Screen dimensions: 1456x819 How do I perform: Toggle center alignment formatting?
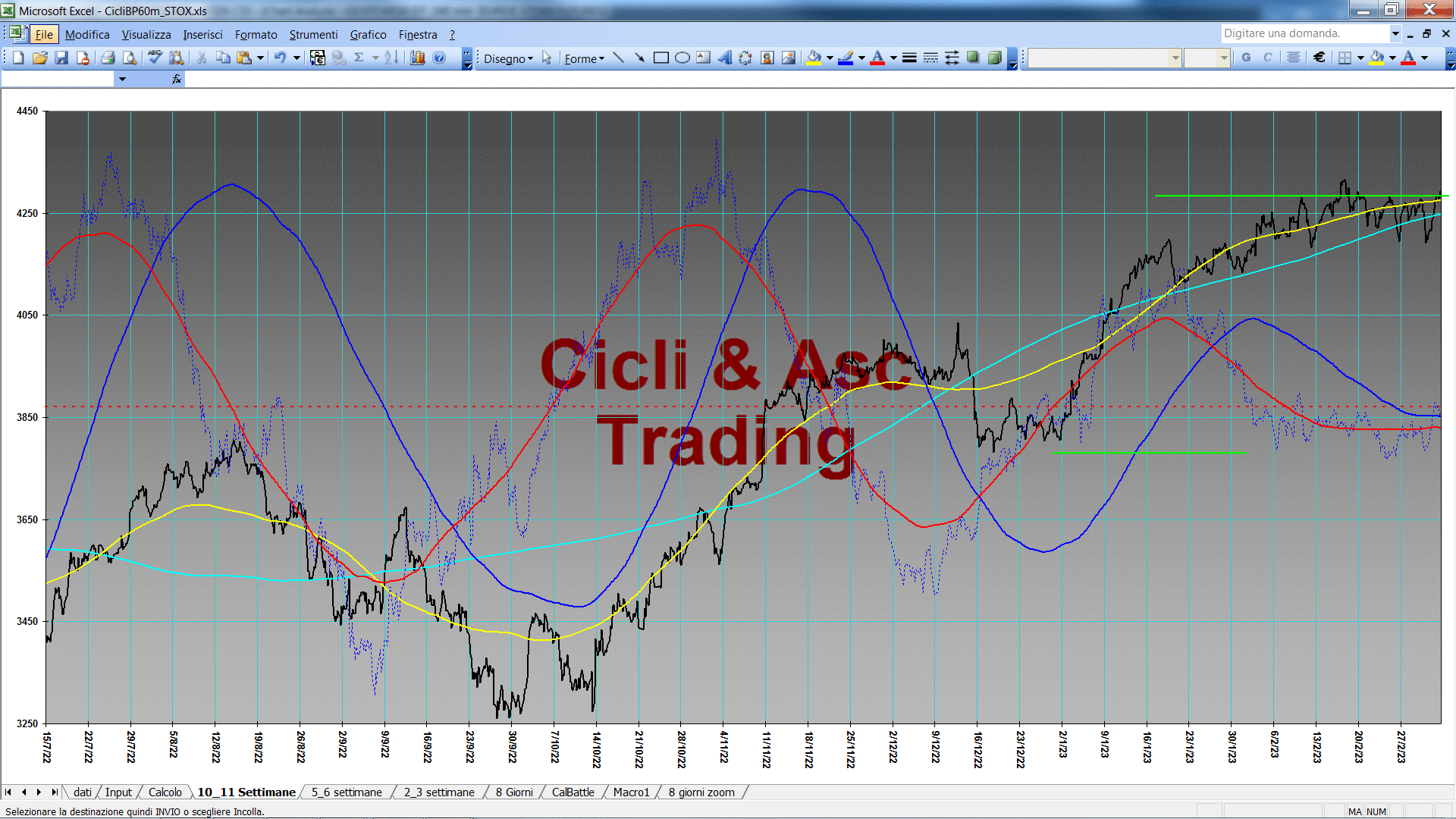(x=1294, y=58)
